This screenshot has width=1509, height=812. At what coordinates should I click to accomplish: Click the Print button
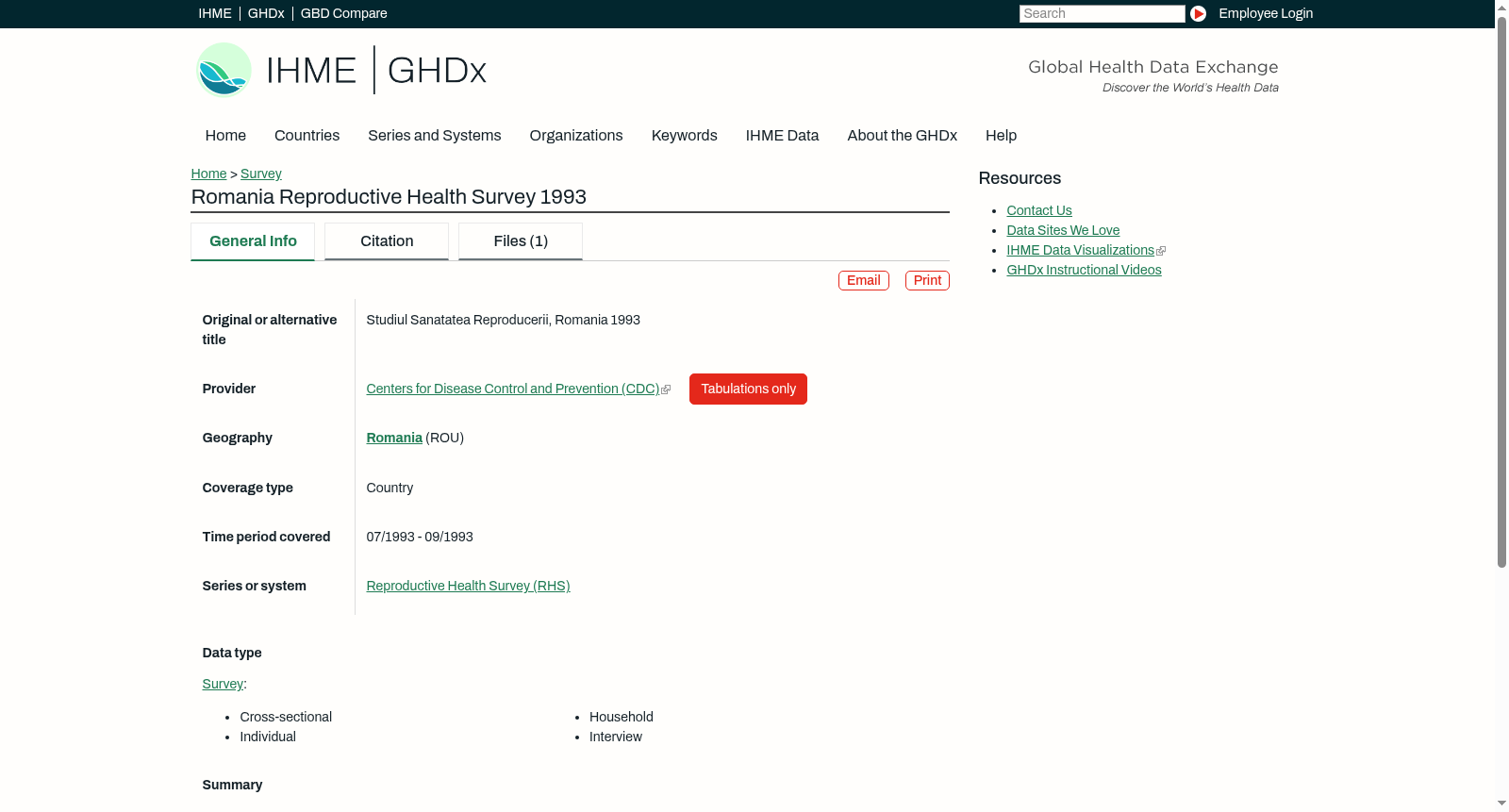[927, 281]
